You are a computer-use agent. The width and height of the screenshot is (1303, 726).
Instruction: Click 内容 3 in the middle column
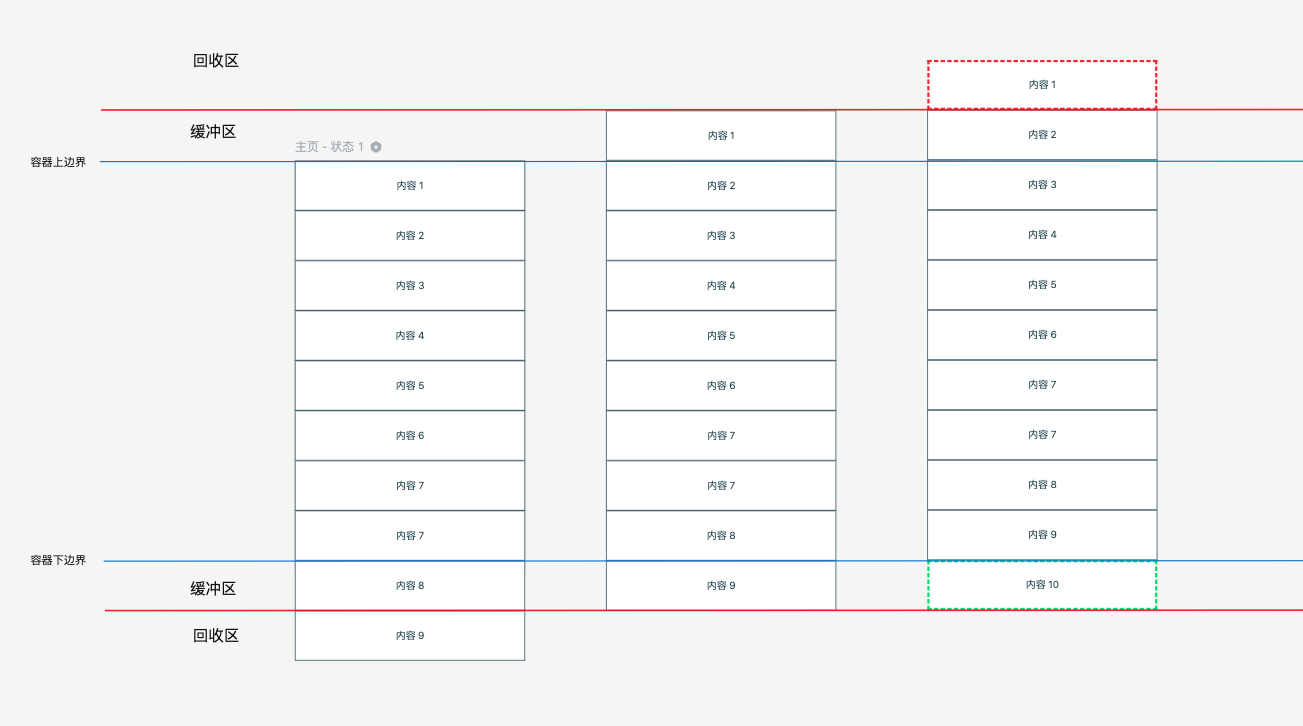coord(721,236)
